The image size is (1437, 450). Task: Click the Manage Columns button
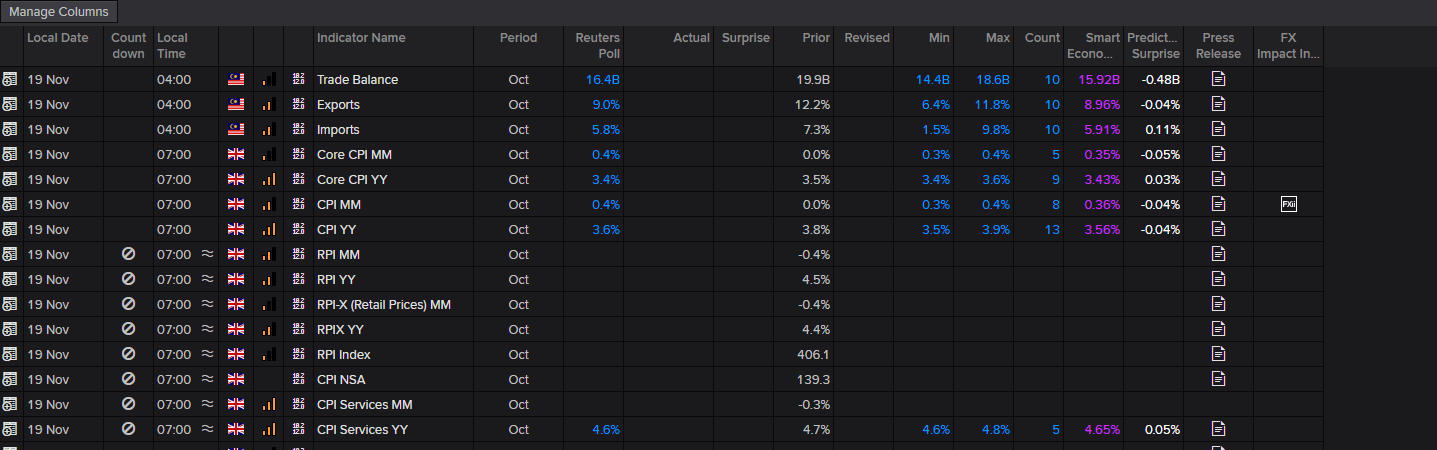click(x=60, y=12)
